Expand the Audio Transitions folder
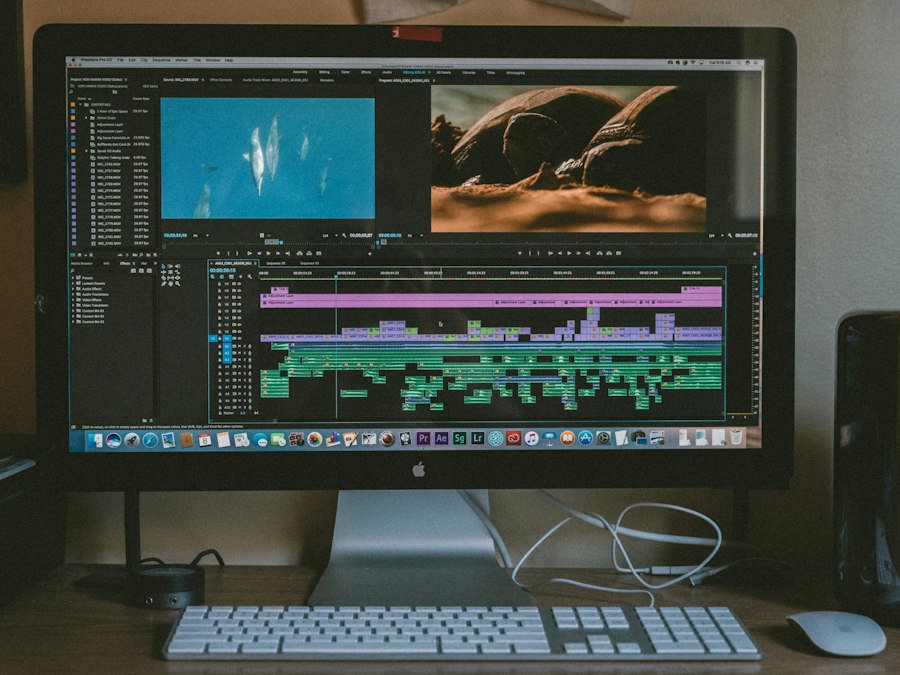 (73, 294)
